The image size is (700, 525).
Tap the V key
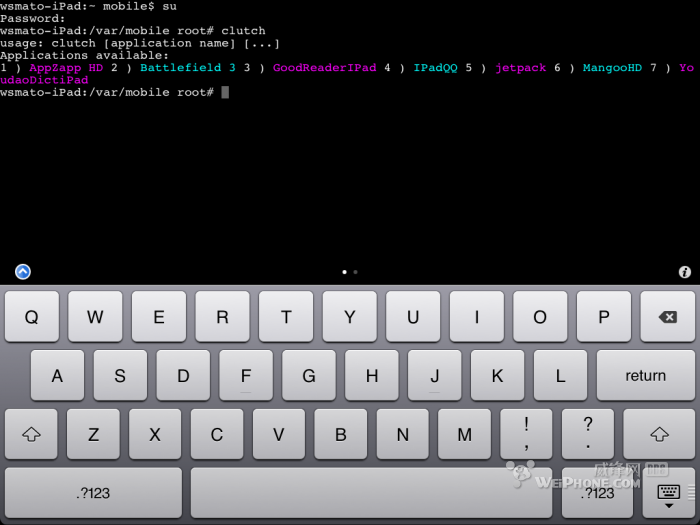279,434
